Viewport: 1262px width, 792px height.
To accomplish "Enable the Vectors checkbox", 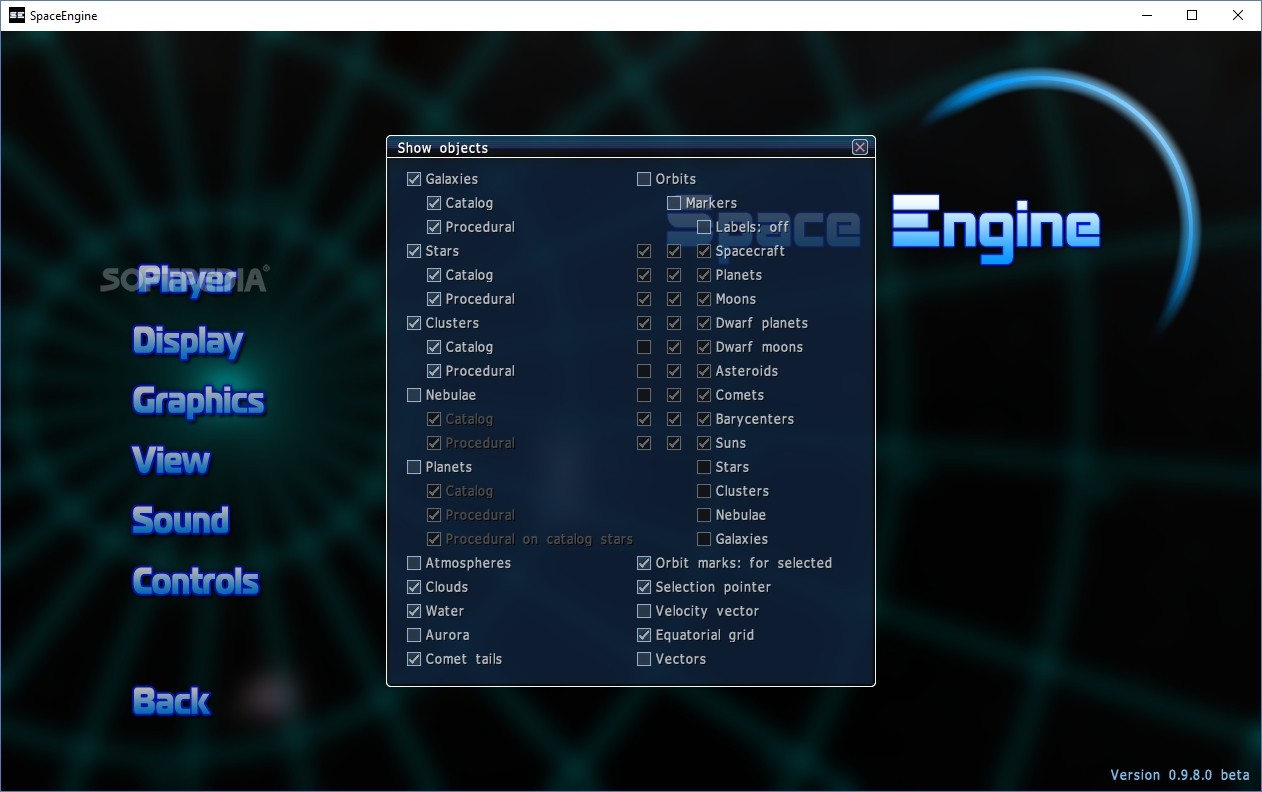I will click(644, 659).
